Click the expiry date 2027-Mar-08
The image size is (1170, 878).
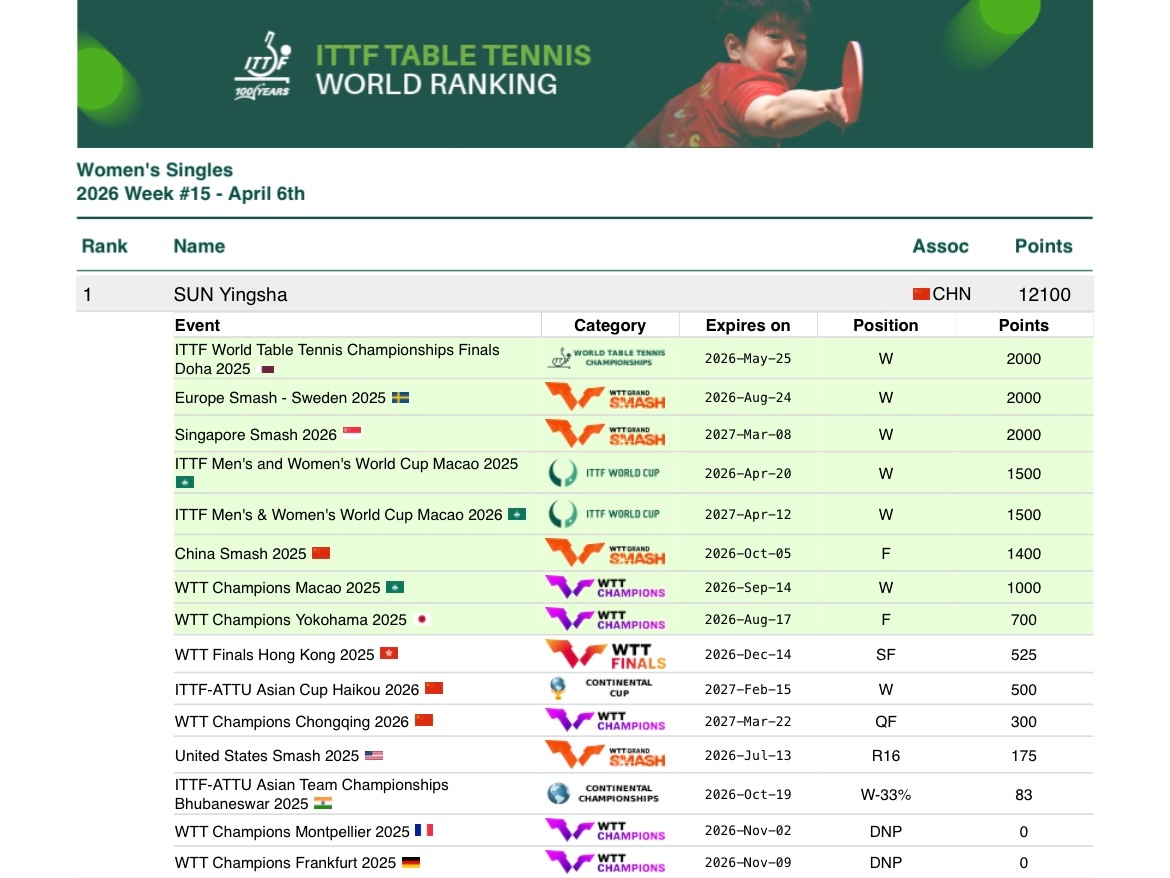[748, 434]
